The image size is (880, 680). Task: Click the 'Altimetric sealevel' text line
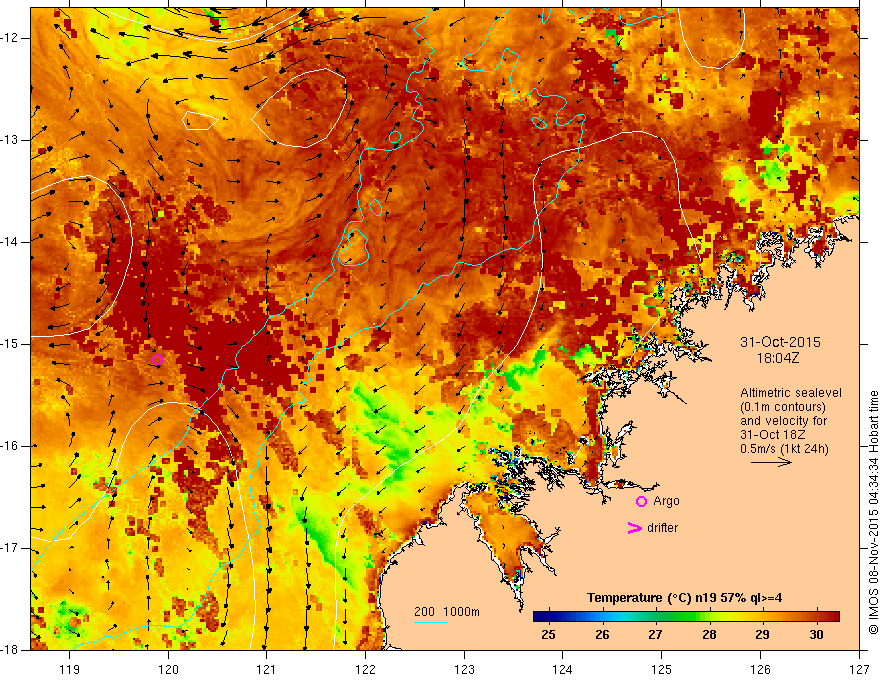[x=791, y=393]
